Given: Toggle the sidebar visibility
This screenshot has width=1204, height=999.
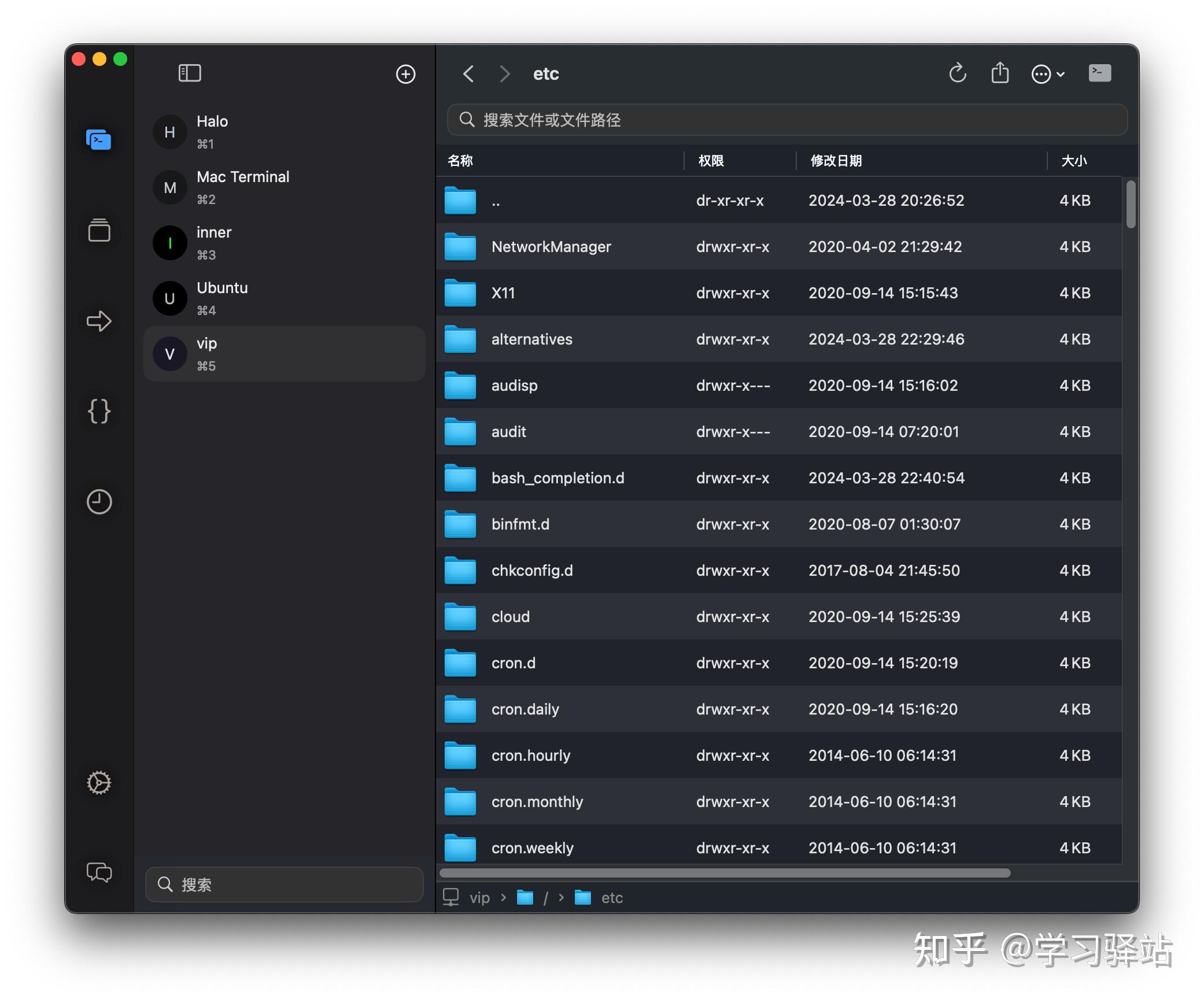Looking at the screenshot, I should coord(189,73).
